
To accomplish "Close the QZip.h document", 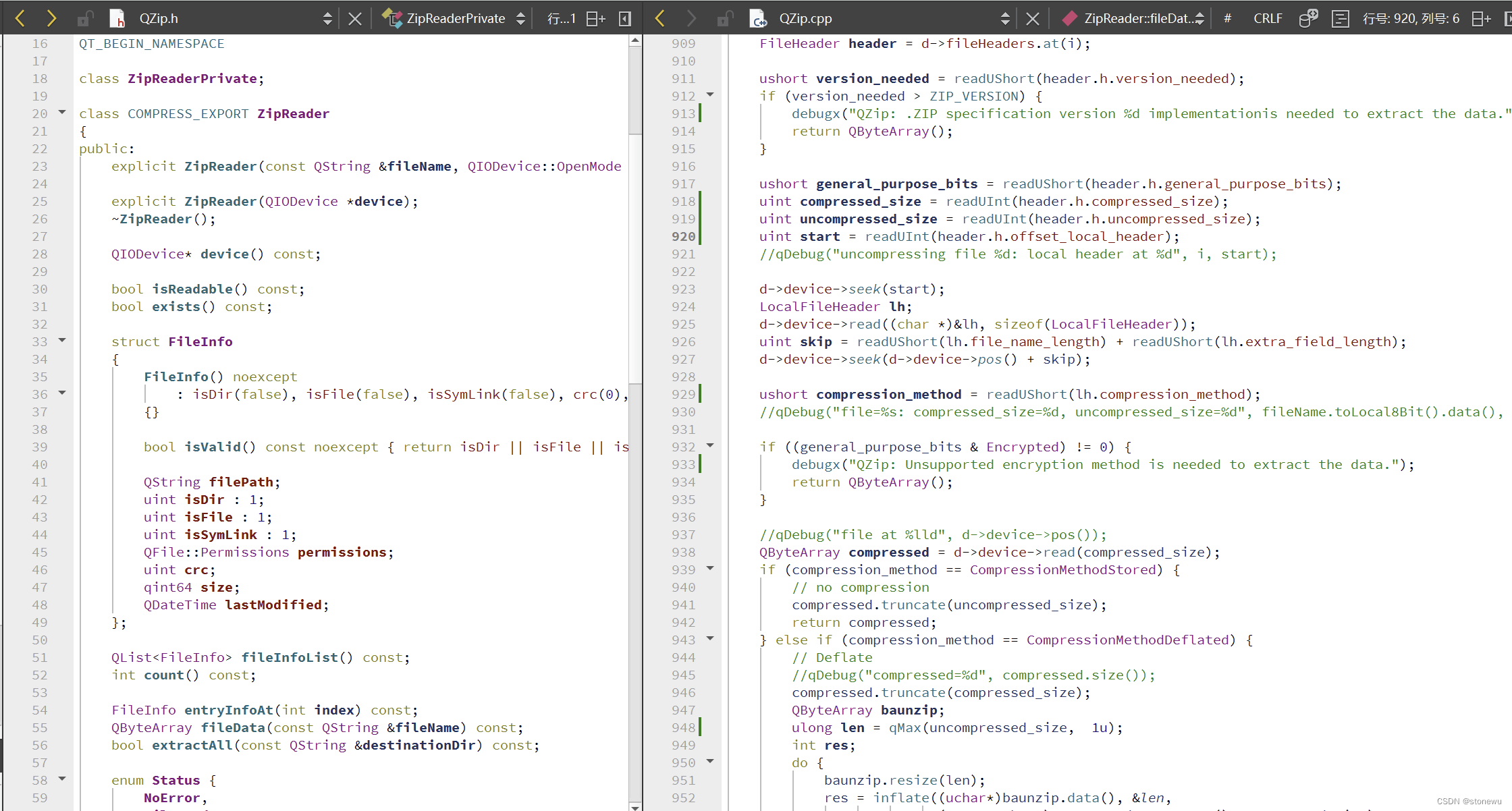I will [355, 18].
